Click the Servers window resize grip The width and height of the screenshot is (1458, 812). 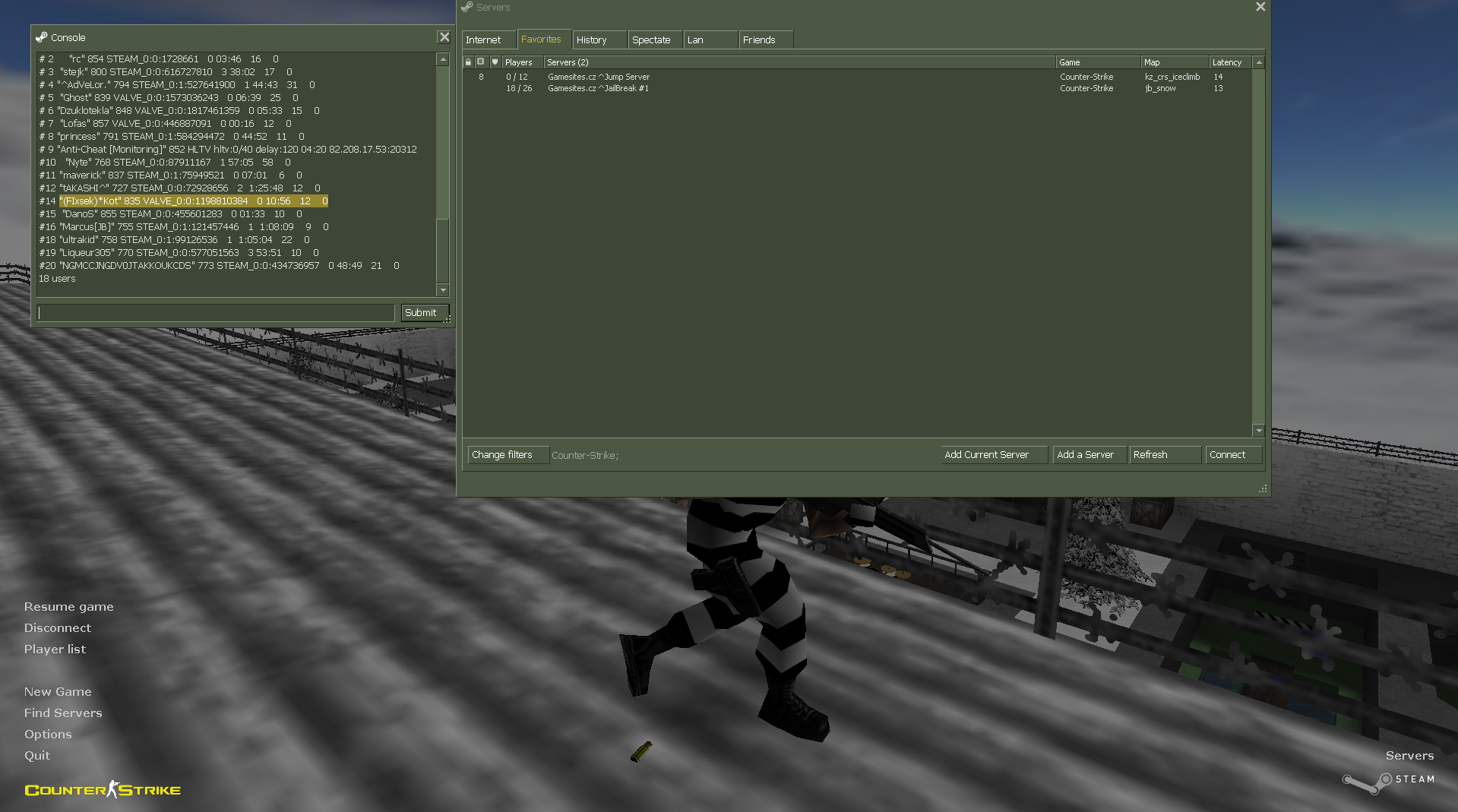coord(1263,489)
